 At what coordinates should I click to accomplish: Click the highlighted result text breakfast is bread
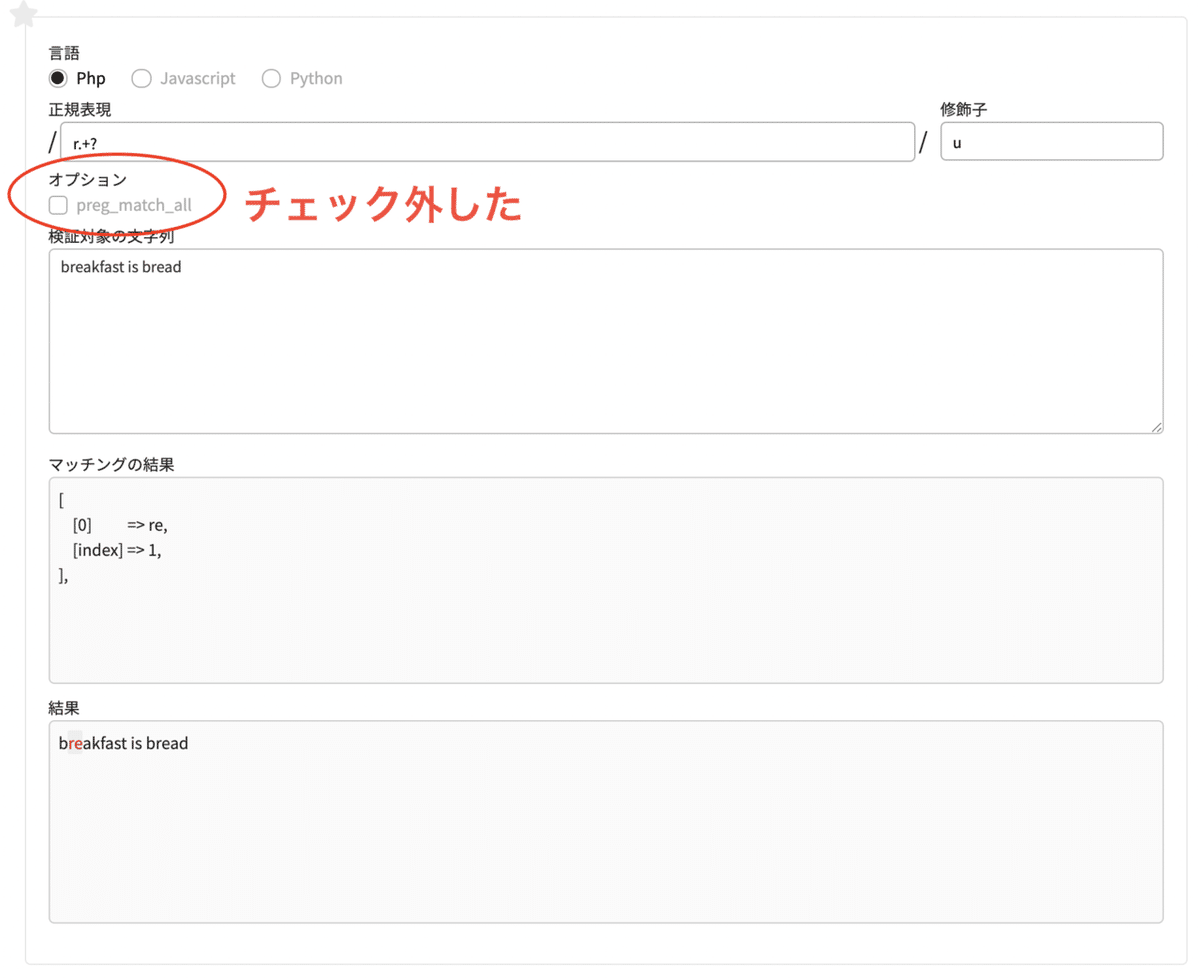pyautogui.click(x=124, y=743)
